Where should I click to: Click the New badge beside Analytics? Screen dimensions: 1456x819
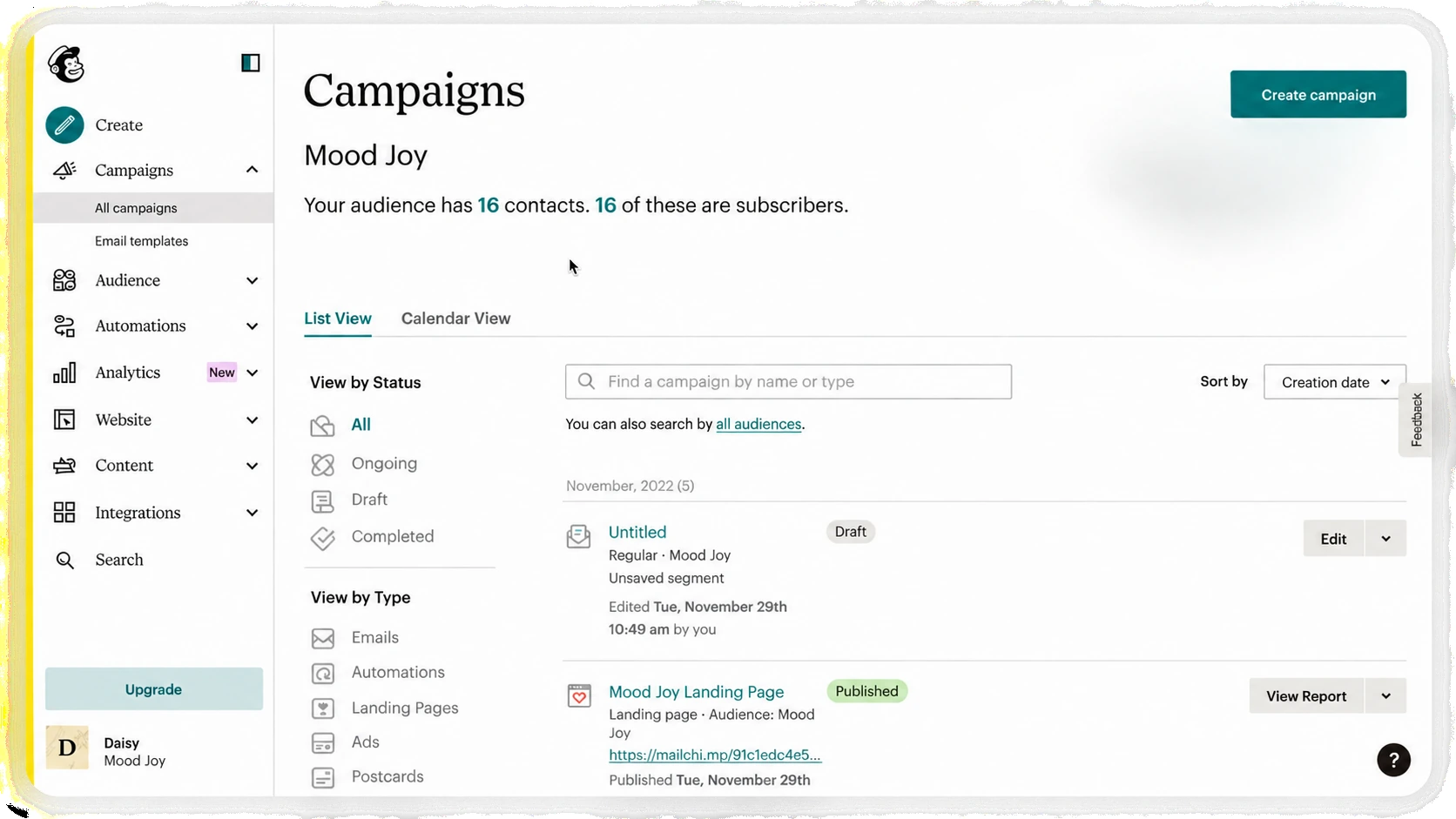(222, 373)
